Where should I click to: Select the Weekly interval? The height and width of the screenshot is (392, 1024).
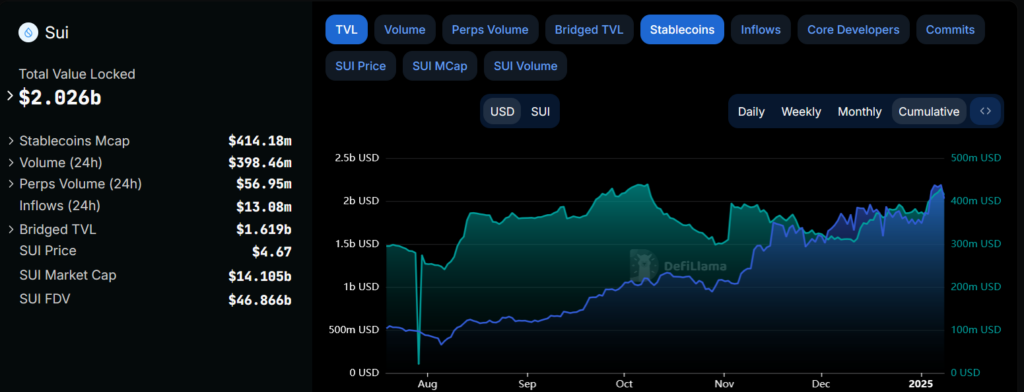(801, 112)
